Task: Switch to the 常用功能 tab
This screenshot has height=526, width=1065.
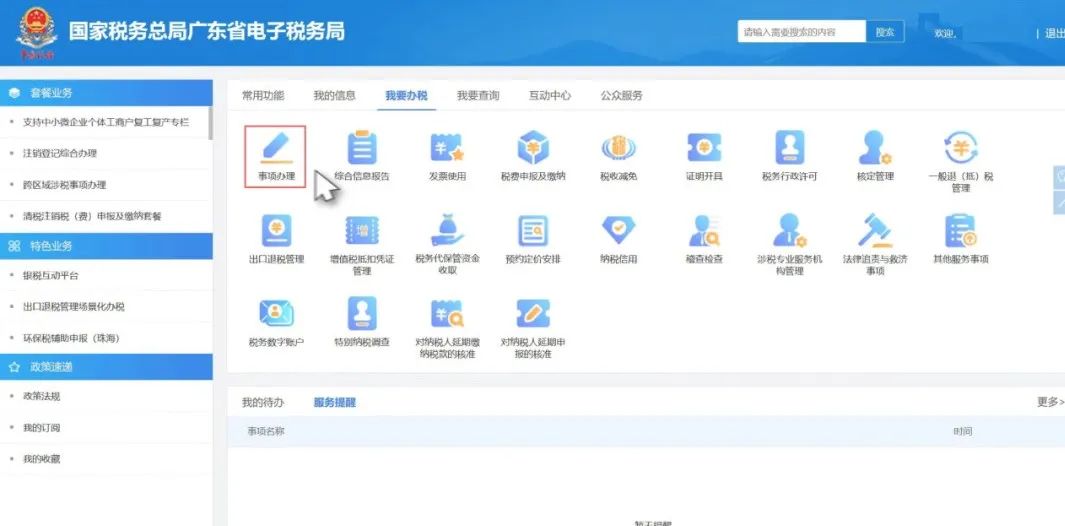Action: click(x=263, y=95)
